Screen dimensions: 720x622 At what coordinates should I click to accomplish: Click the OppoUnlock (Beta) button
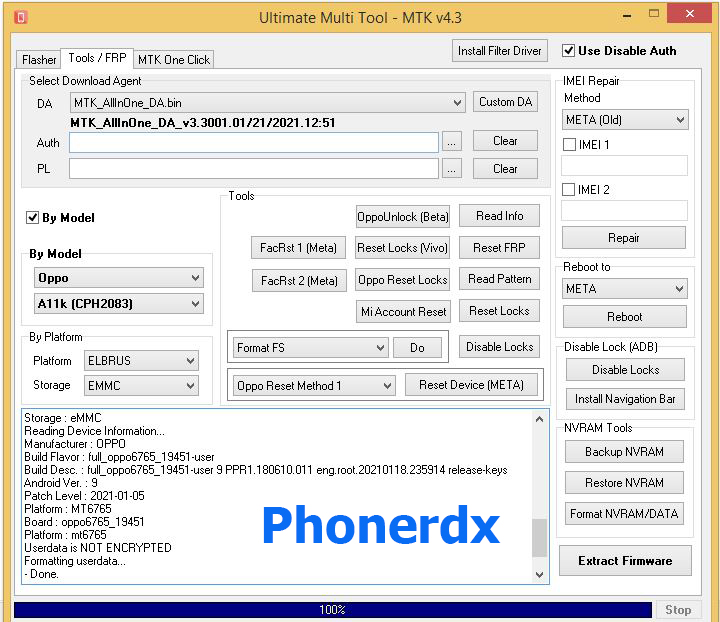[403, 217]
